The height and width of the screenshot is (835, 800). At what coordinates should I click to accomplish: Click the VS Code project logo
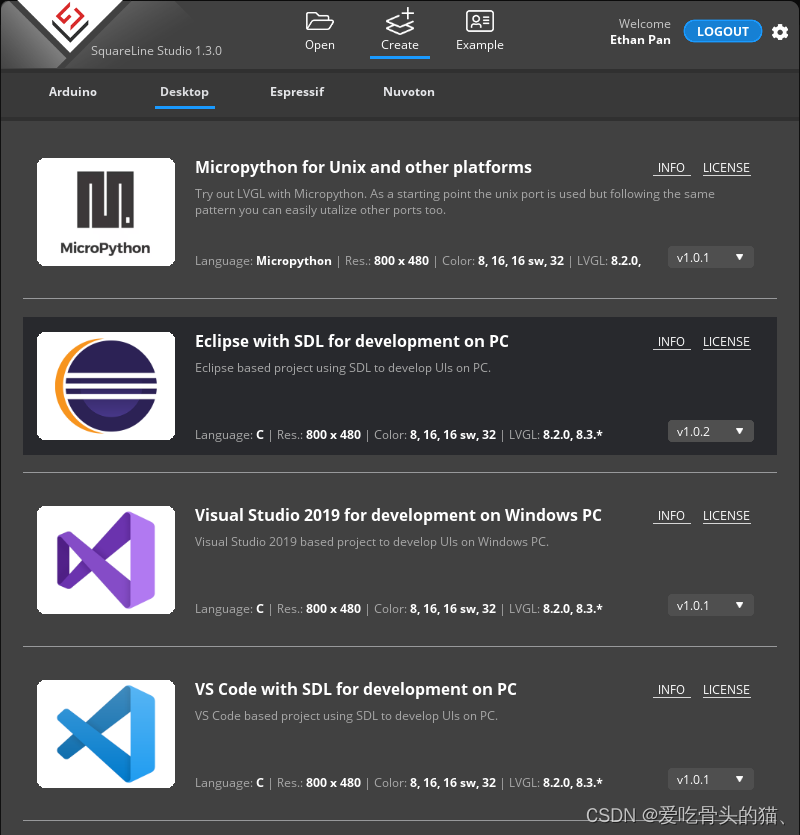105,733
